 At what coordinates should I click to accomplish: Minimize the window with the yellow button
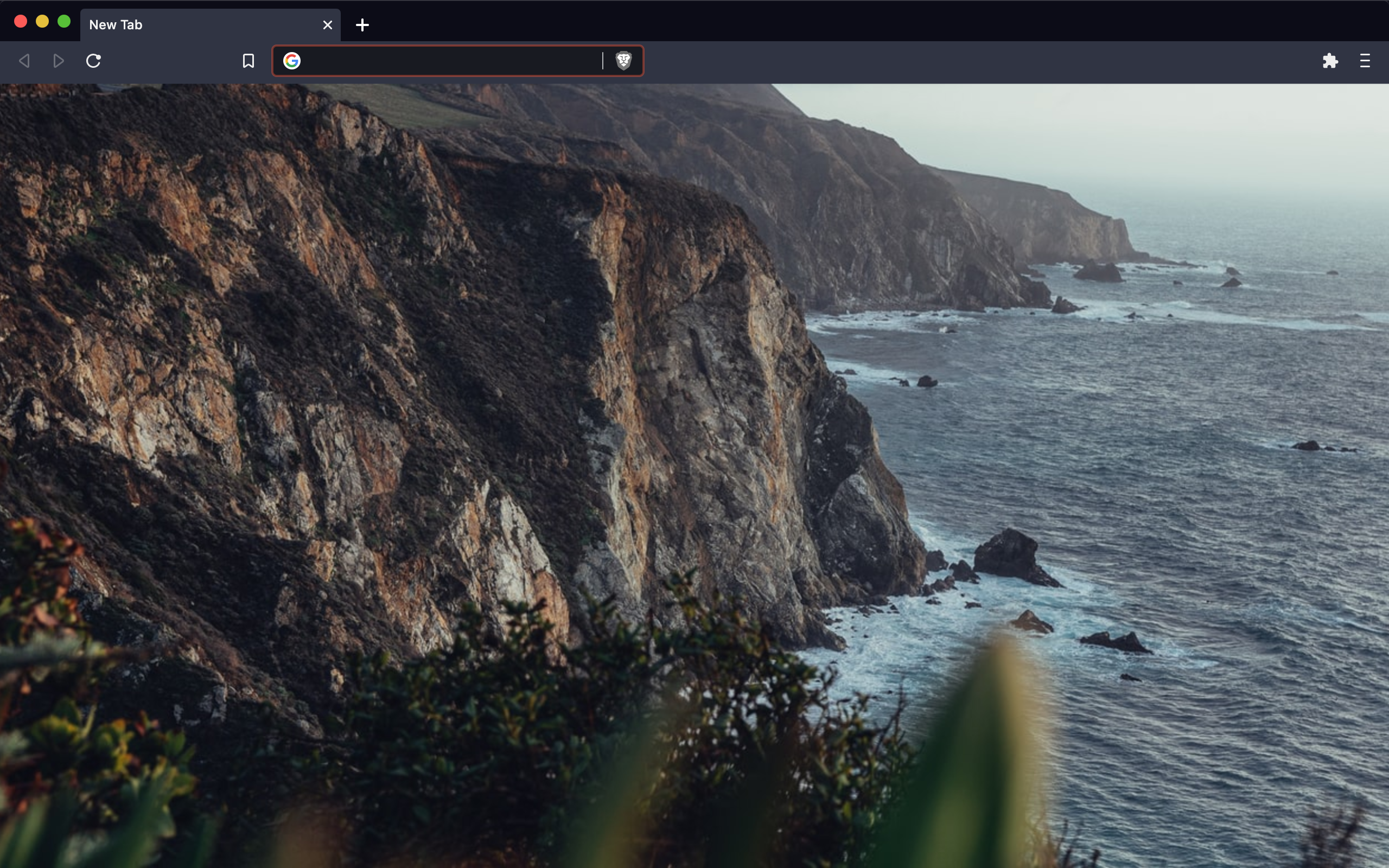(x=42, y=21)
